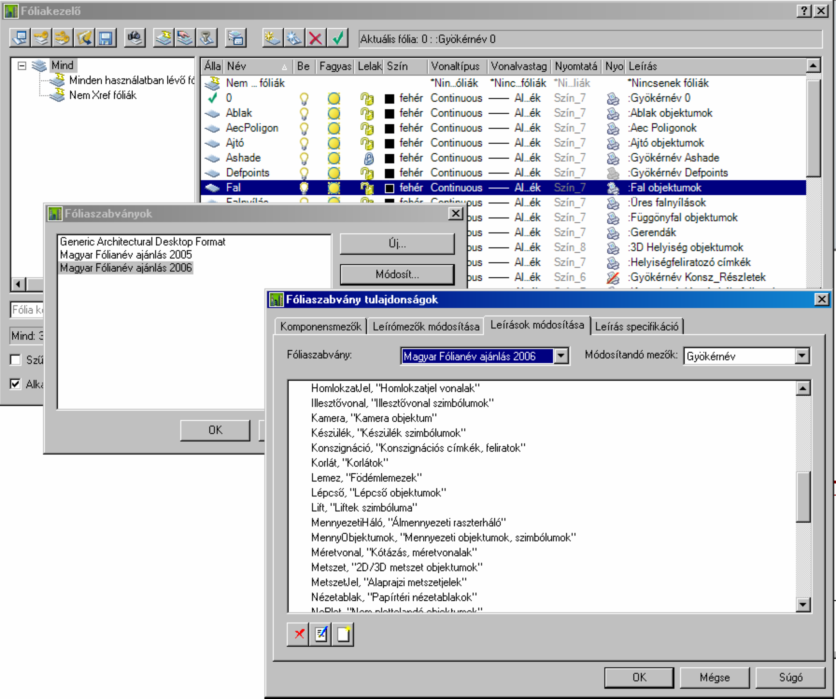Select the Kamera, "Kamera objektum" entry
This screenshot has width=836, height=699.
point(374,418)
